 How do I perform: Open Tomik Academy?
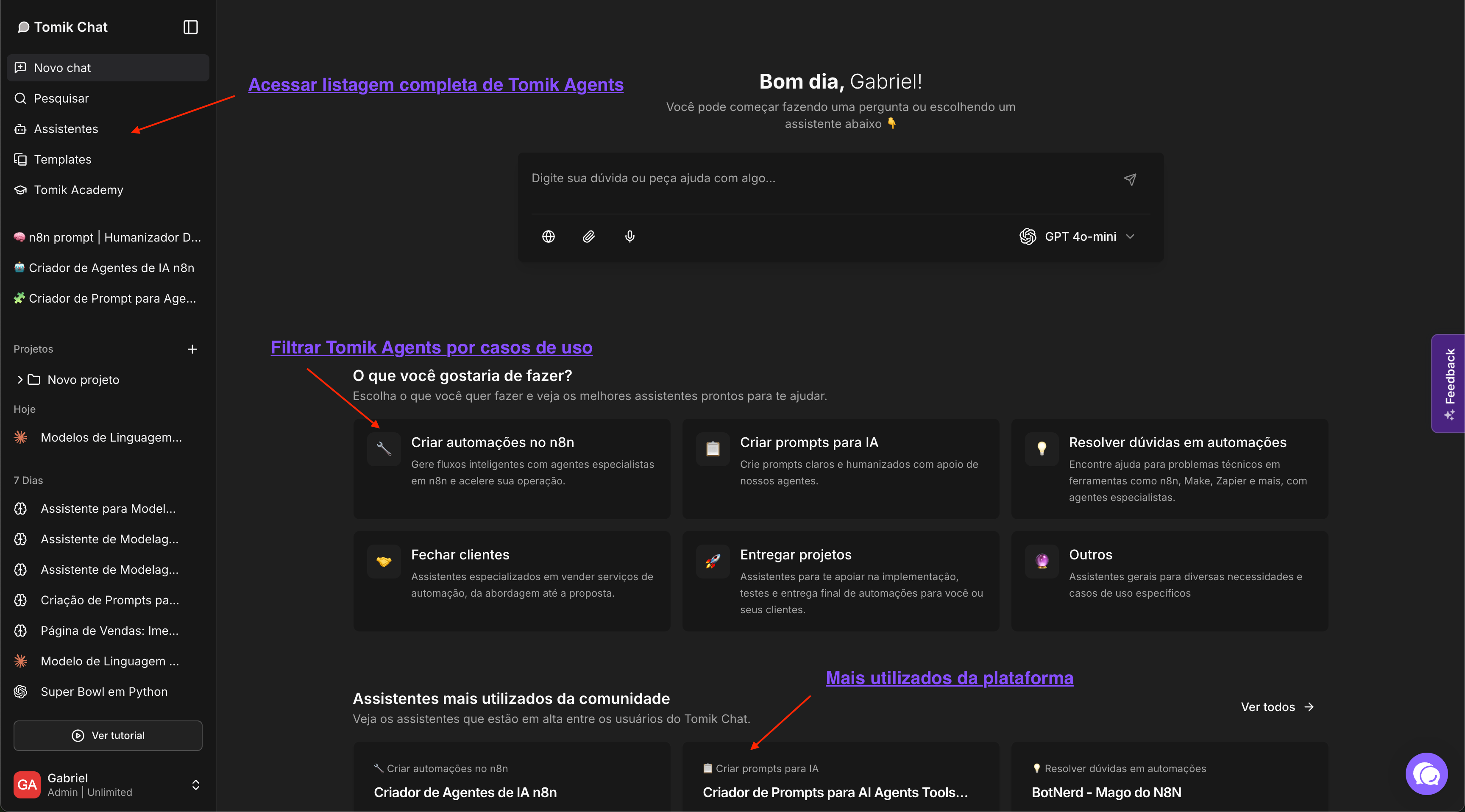108,190
